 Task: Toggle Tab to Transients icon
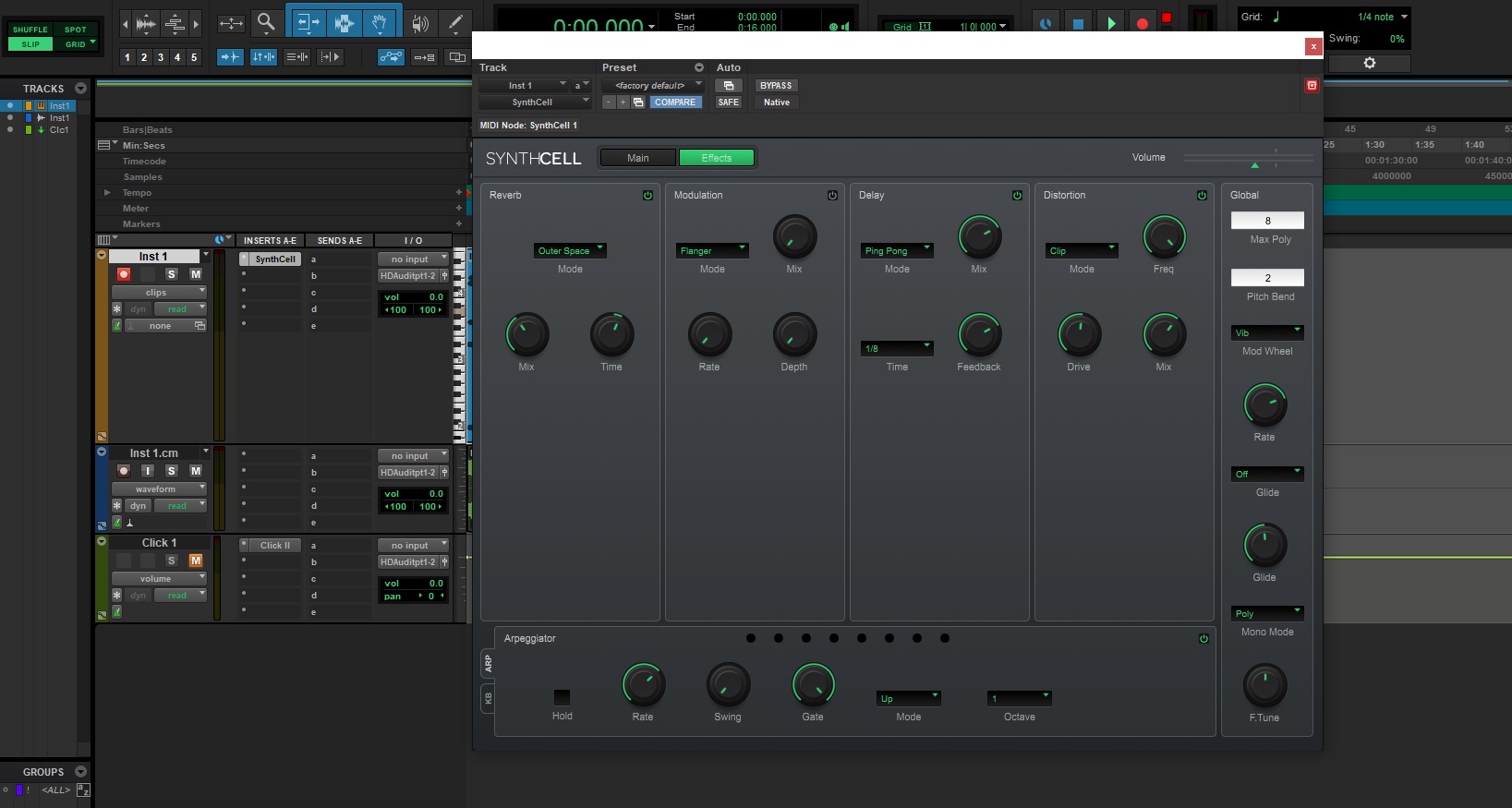[x=230, y=57]
